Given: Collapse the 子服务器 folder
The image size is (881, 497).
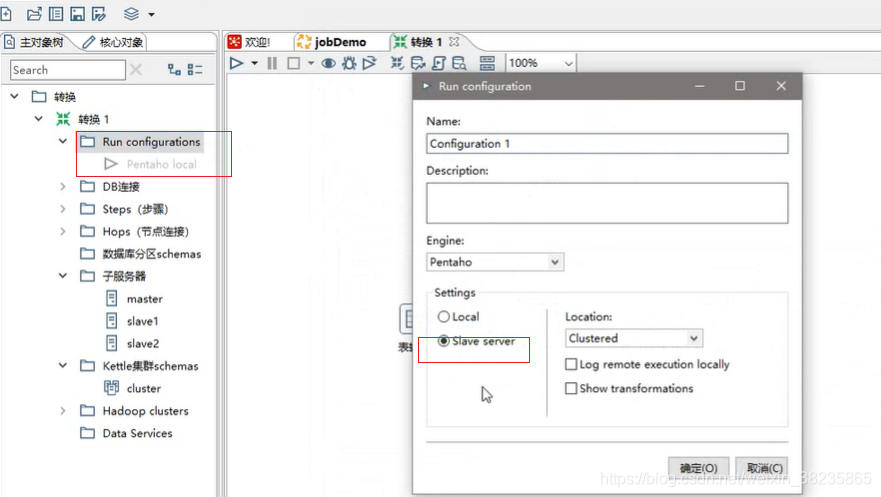Looking at the screenshot, I should coord(62,276).
